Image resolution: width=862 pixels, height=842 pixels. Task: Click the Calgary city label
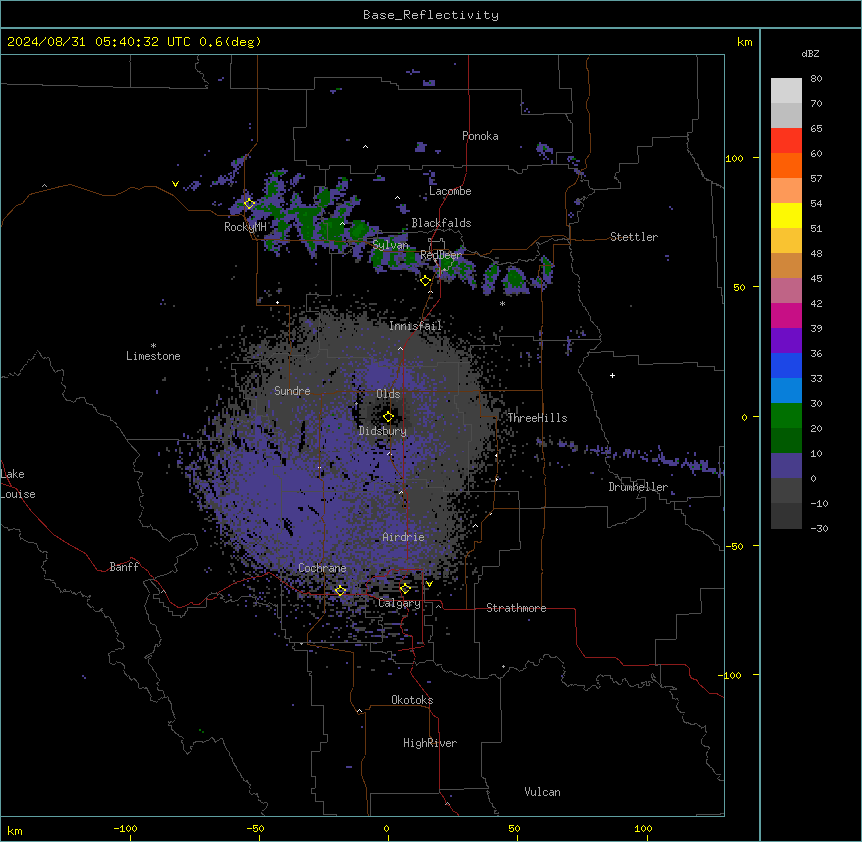400,603
